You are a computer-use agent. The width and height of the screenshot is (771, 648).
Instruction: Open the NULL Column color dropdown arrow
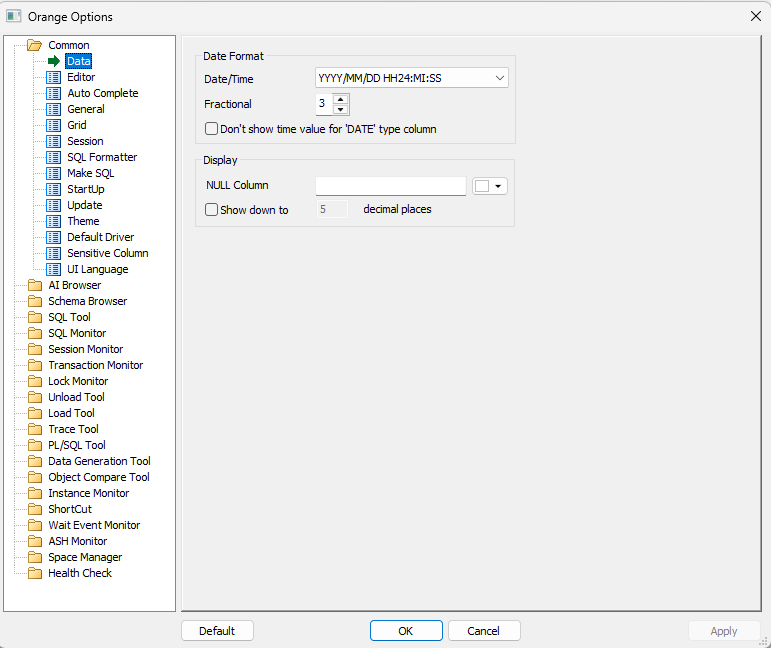(498, 186)
